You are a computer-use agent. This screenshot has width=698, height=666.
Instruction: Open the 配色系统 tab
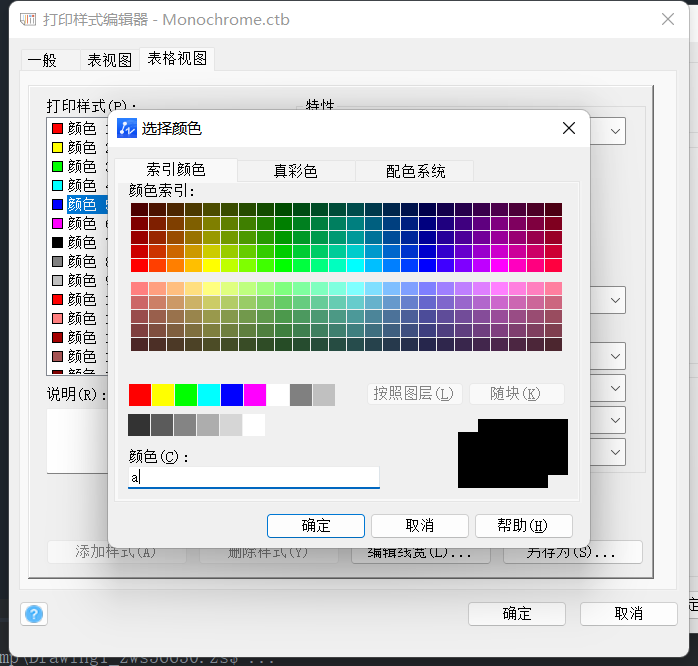pyautogui.click(x=415, y=171)
